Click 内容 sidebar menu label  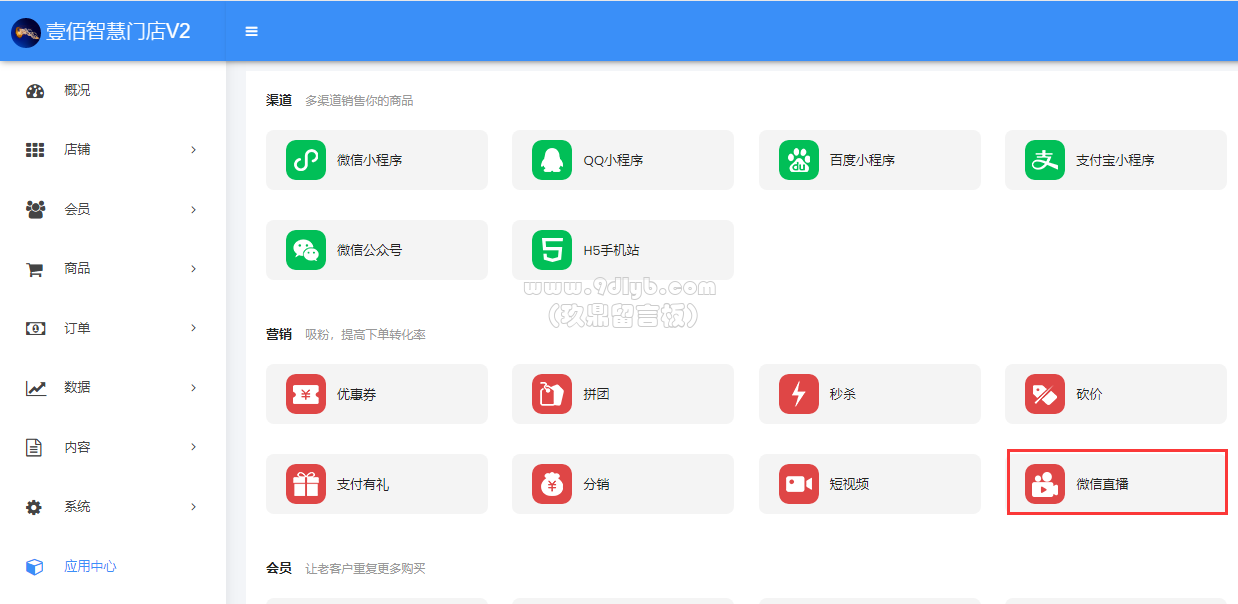pos(77,447)
